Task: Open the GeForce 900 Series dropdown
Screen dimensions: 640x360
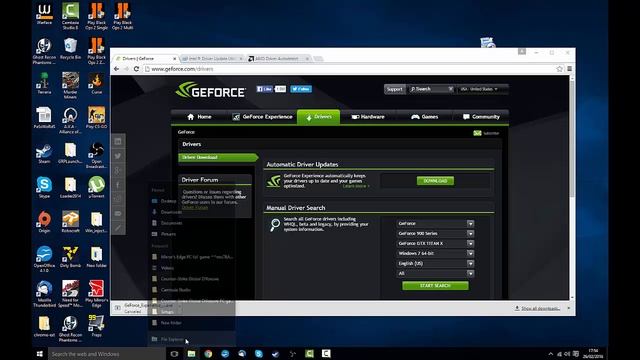Action: (x=435, y=233)
